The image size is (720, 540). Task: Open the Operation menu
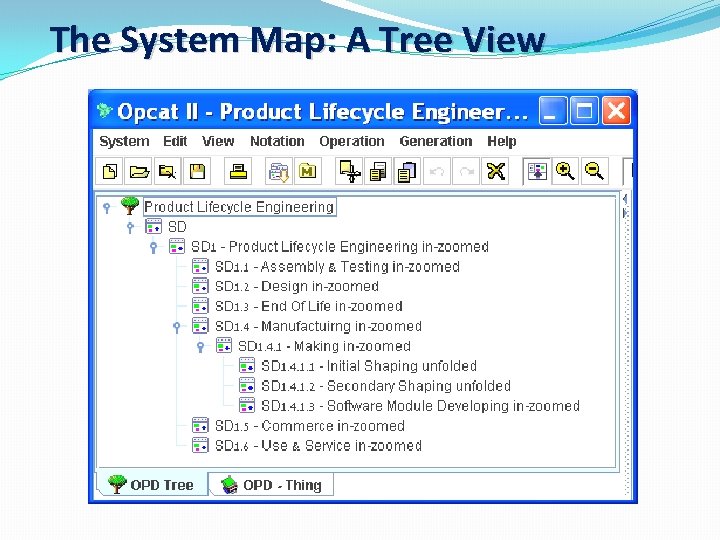[352, 141]
